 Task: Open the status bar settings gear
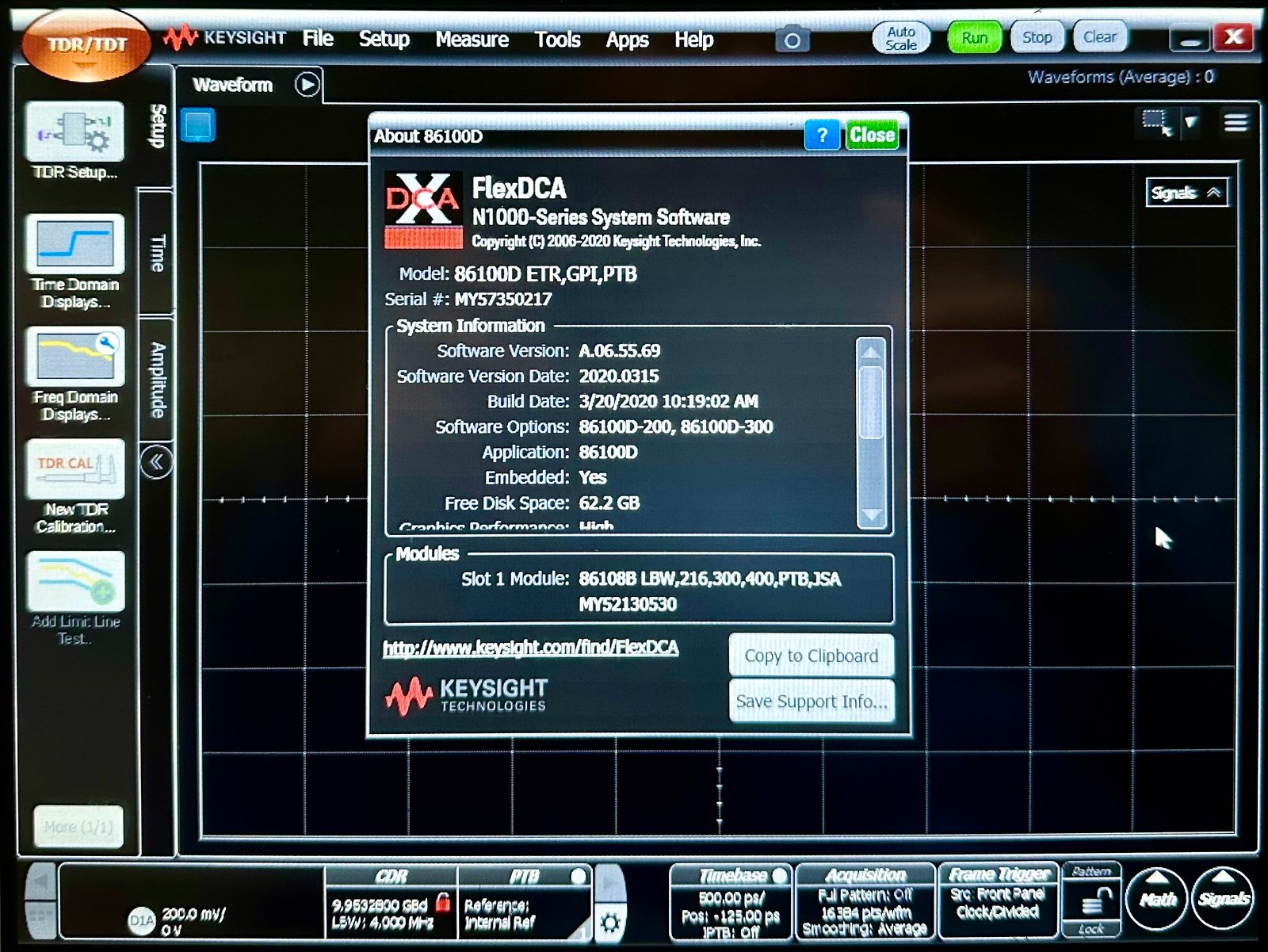coord(609,922)
